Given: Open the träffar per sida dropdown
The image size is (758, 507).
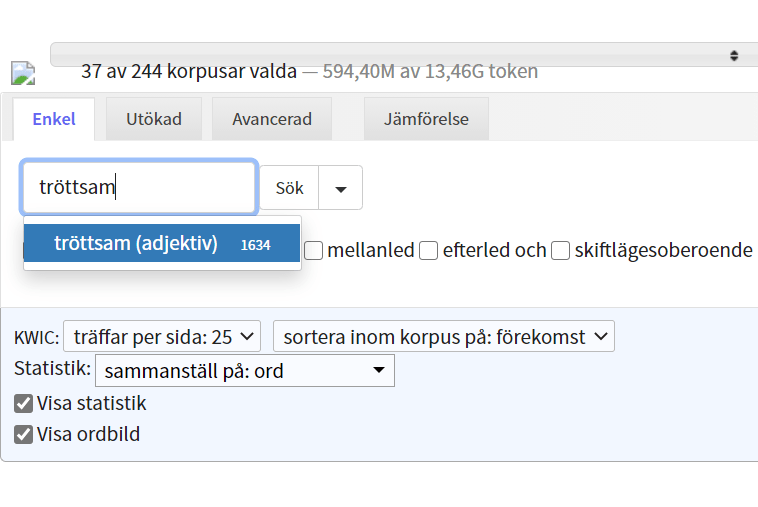Looking at the screenshot, I should [164, 336].
